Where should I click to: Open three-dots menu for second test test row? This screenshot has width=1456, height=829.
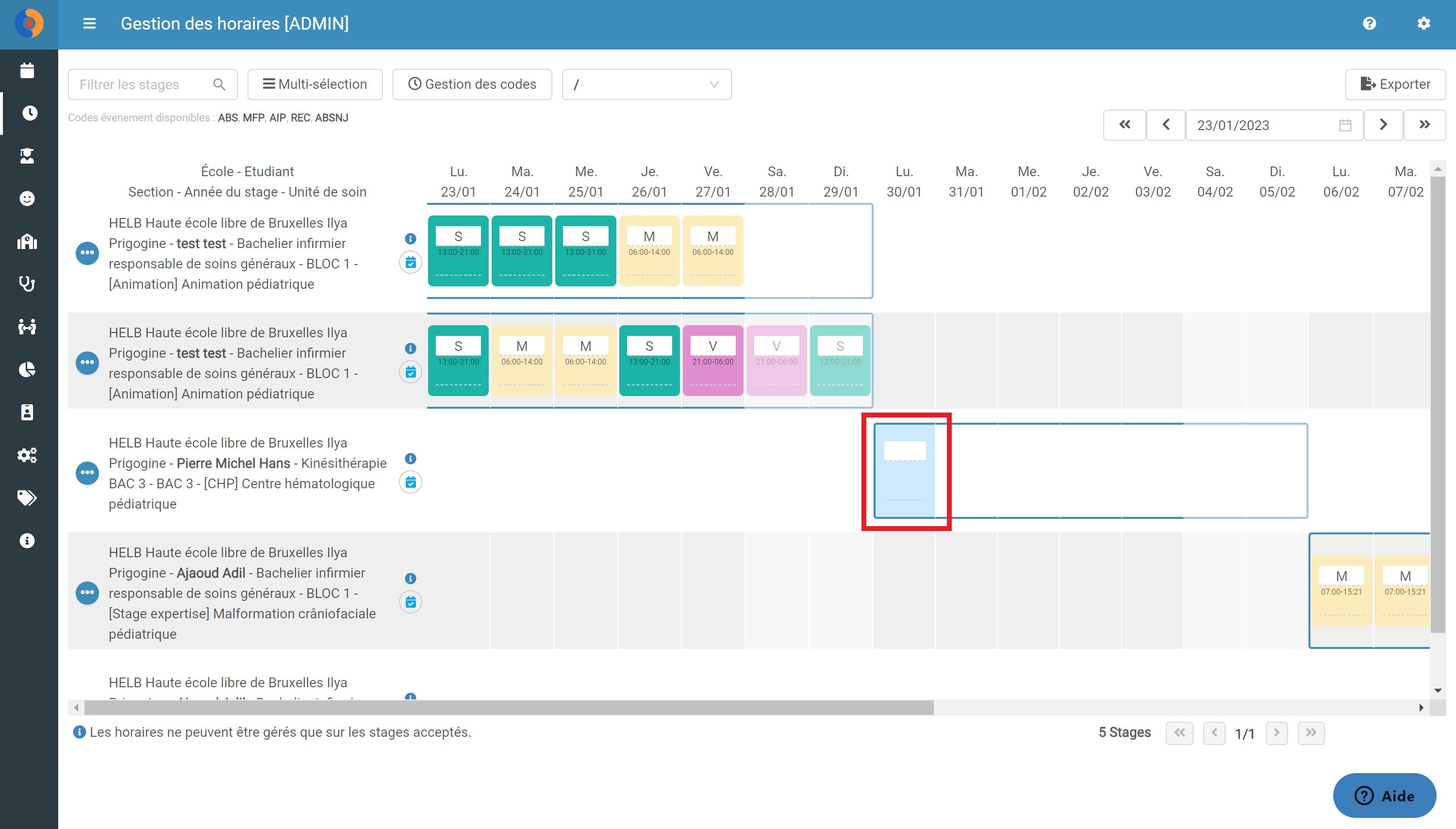click(x=87, y=362)
